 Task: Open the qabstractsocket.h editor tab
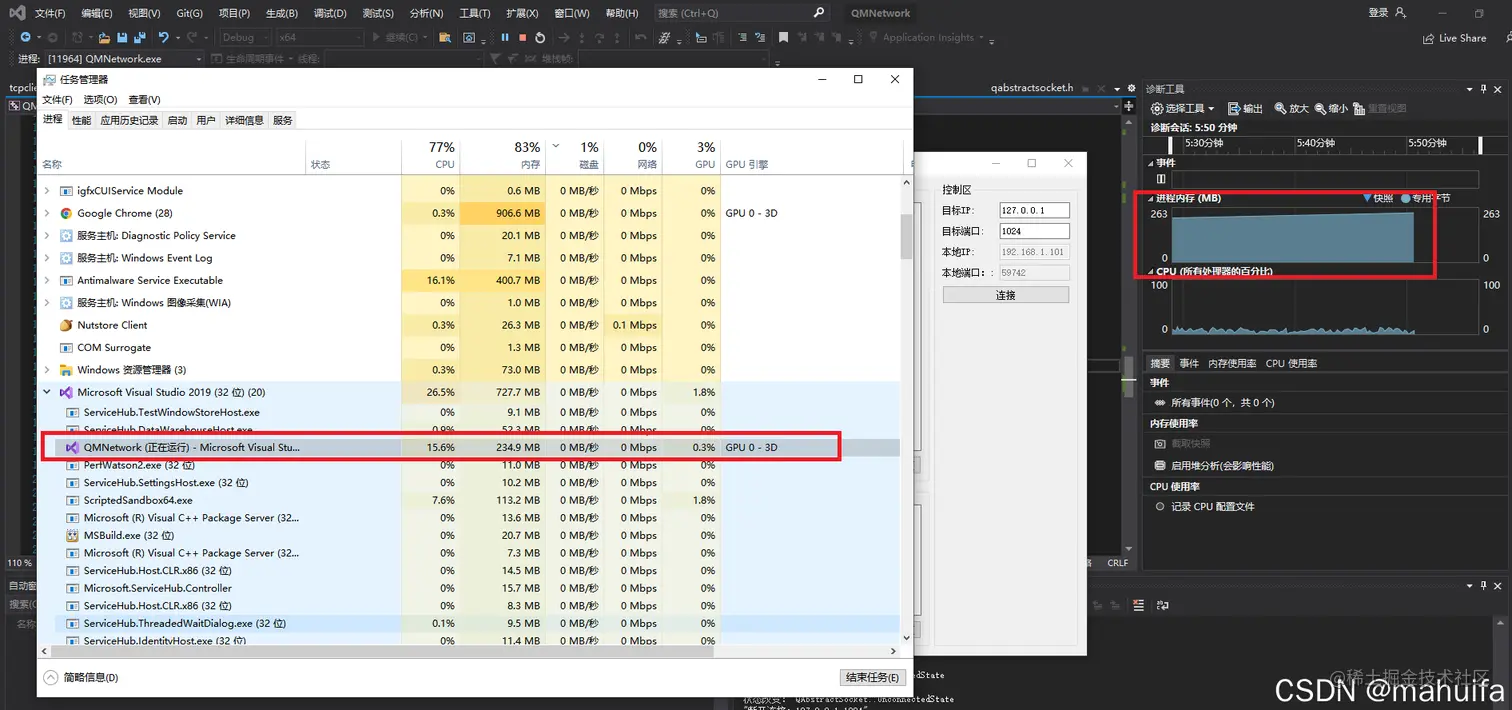pyautogui.click(x=1032, y=88)
